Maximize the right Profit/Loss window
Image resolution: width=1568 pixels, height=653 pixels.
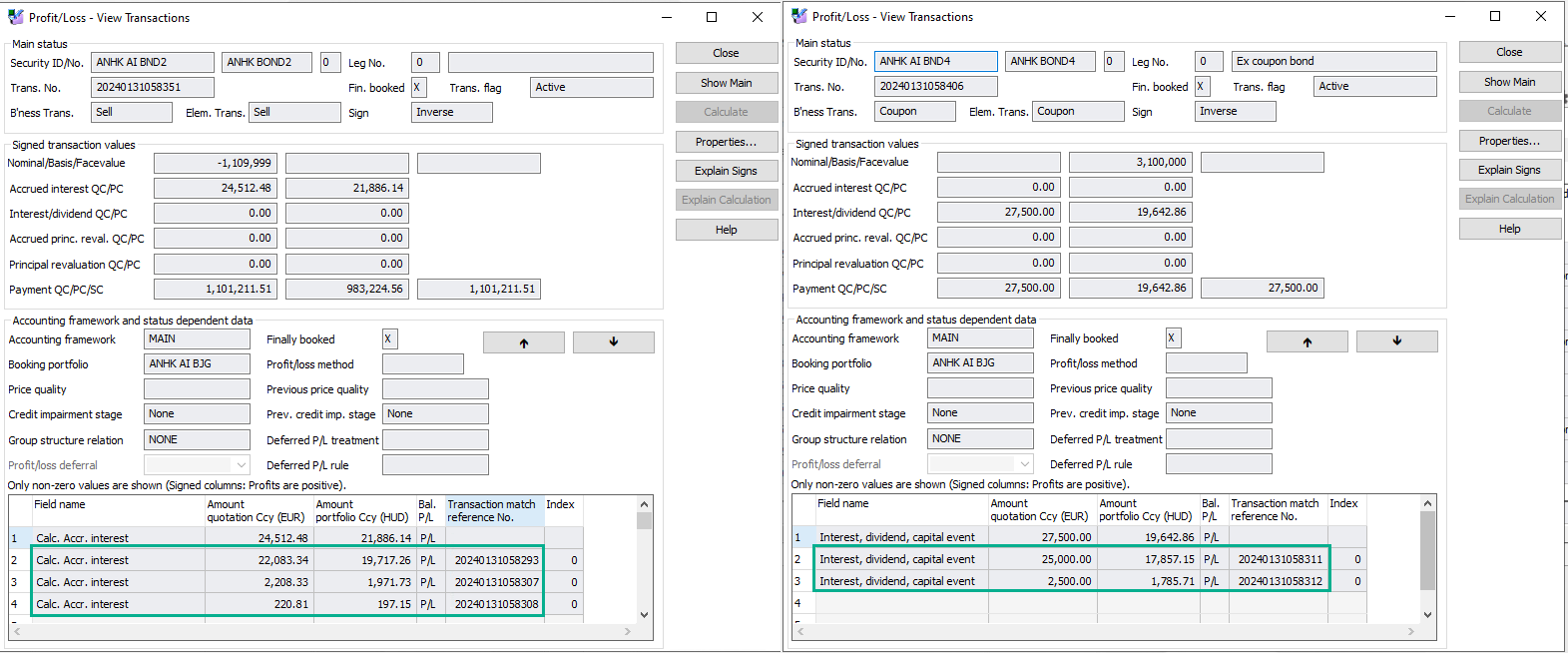1495,16
